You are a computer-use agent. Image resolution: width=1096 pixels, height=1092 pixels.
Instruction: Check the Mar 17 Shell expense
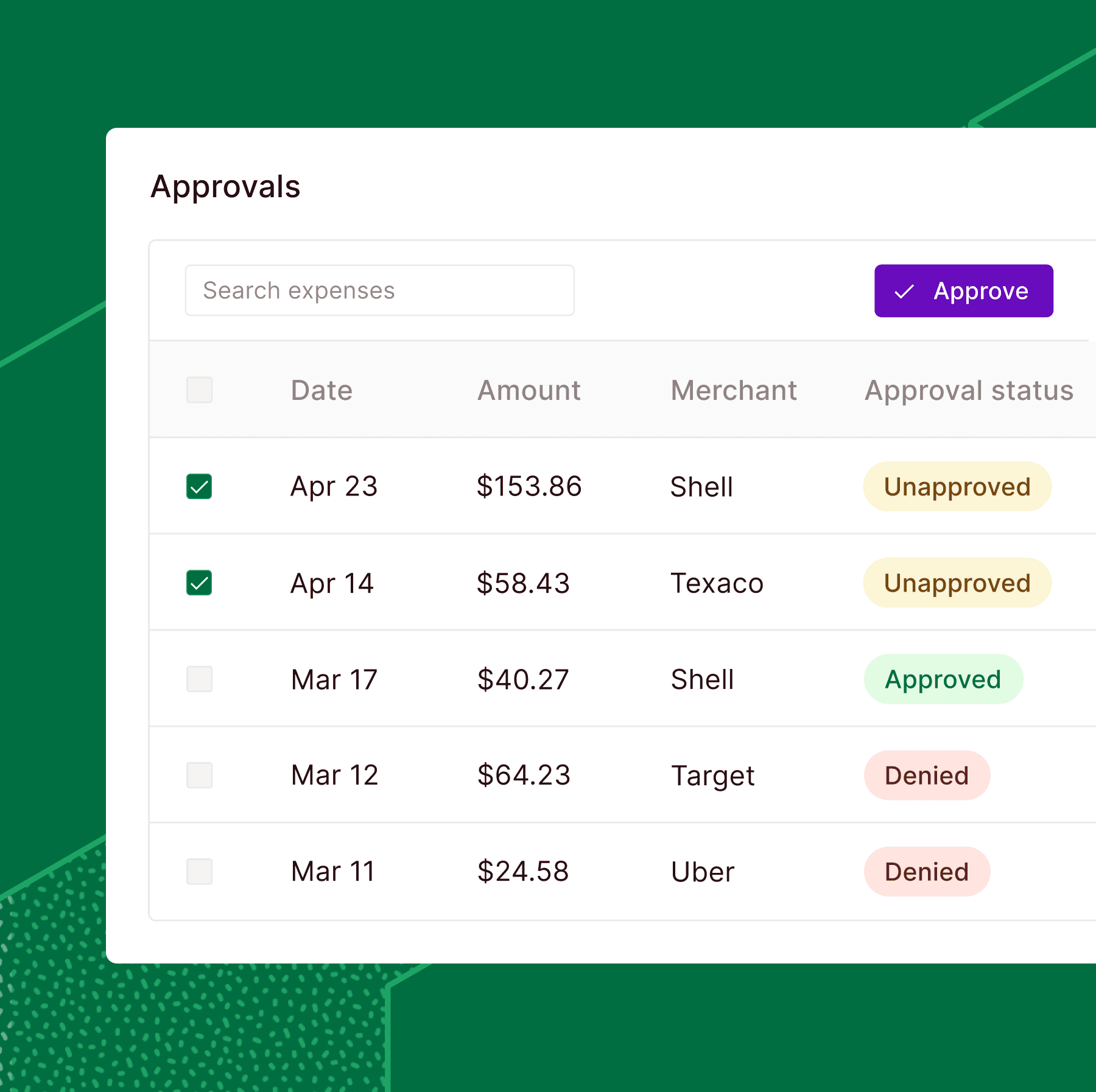[198, 679]
